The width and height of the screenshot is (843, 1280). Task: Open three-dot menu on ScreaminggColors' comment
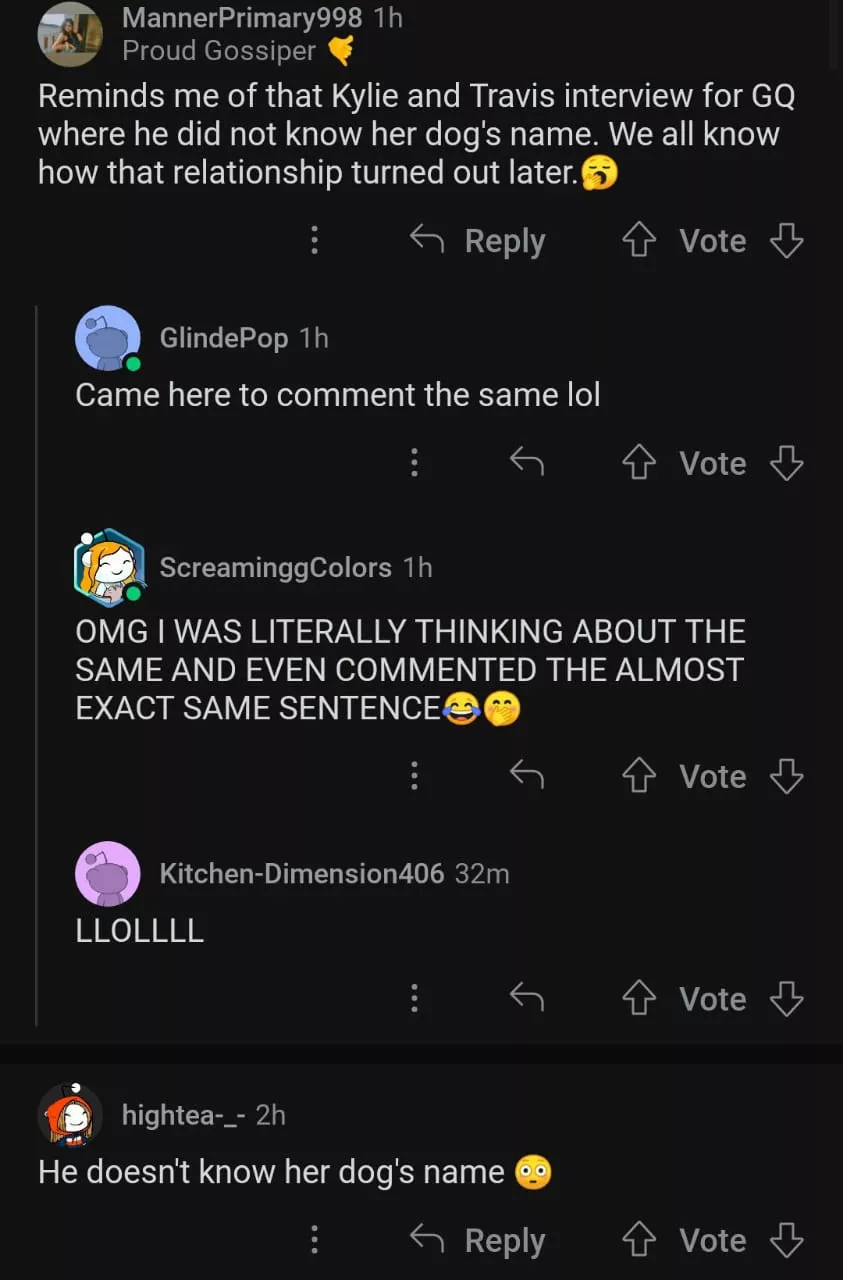(x=414, y=775)
